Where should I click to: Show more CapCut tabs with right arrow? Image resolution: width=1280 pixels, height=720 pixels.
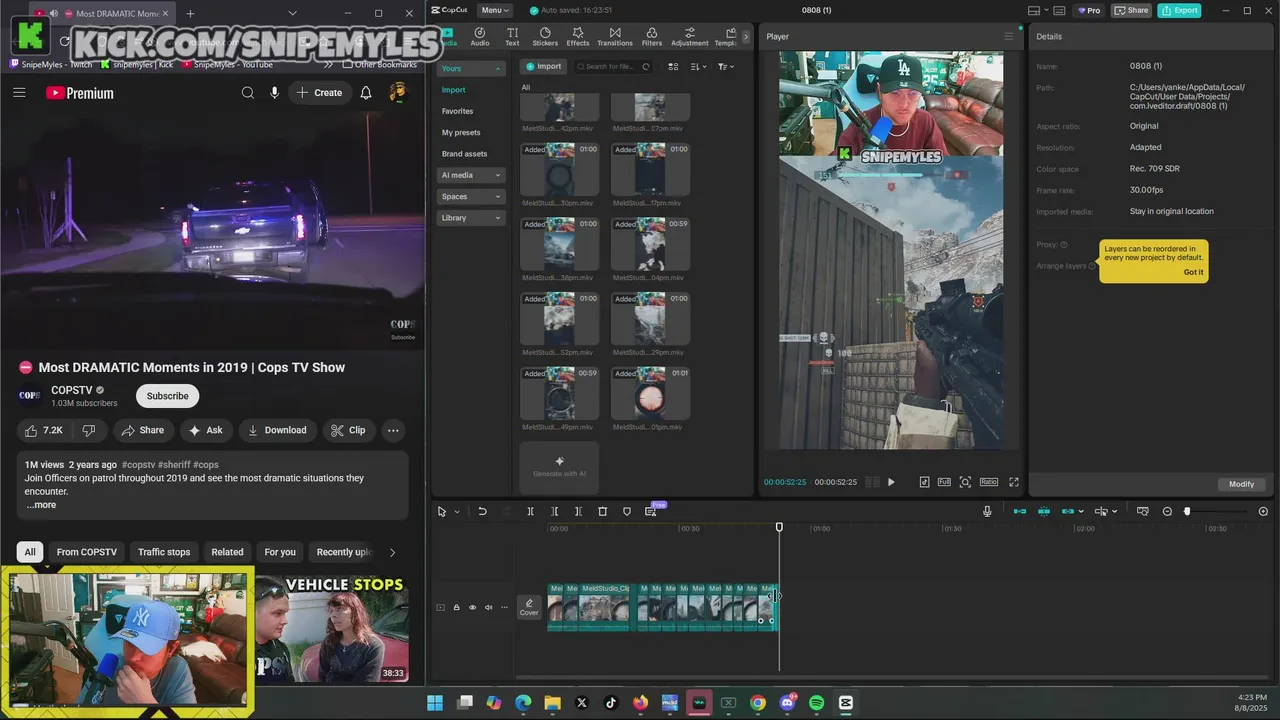[x=745, y=37]
